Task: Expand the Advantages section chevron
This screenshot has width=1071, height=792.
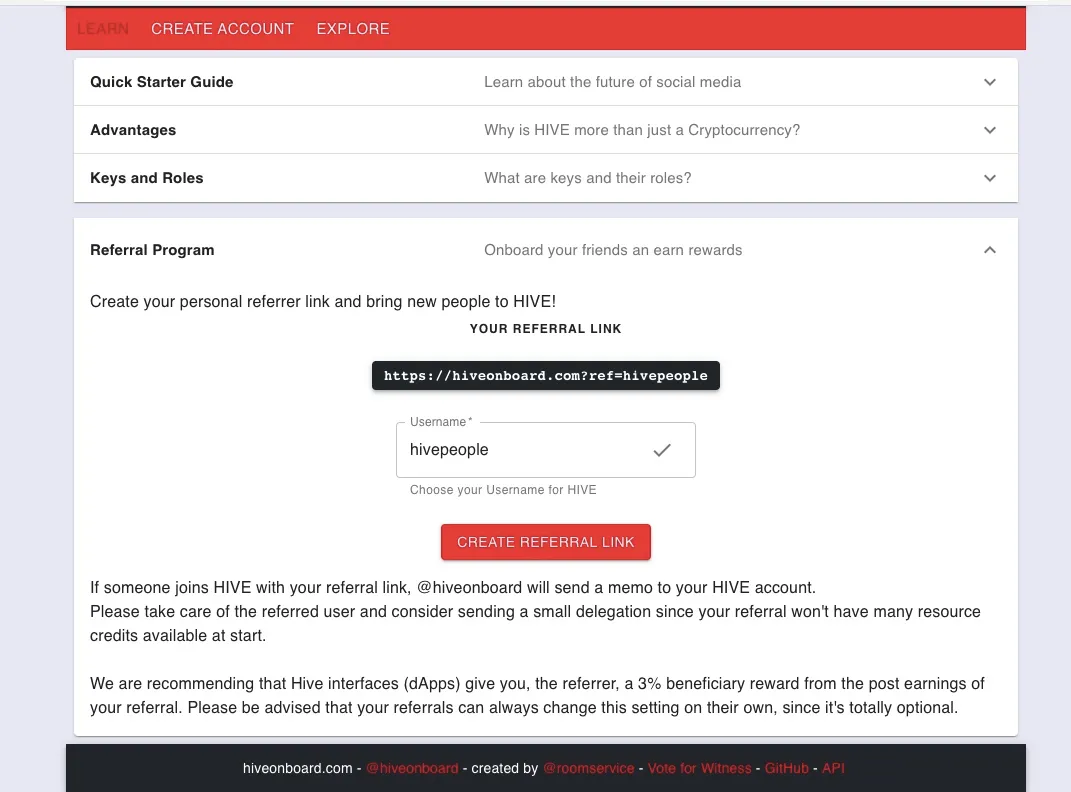Action: (x=989, y=130)
